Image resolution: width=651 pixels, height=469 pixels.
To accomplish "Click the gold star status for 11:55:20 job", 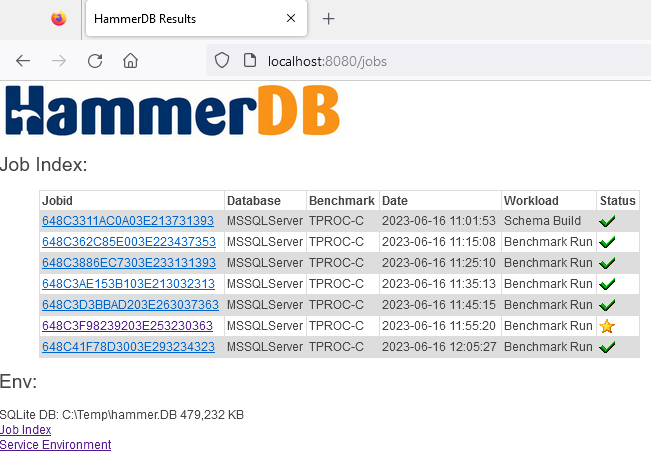I will coord(607,326).
